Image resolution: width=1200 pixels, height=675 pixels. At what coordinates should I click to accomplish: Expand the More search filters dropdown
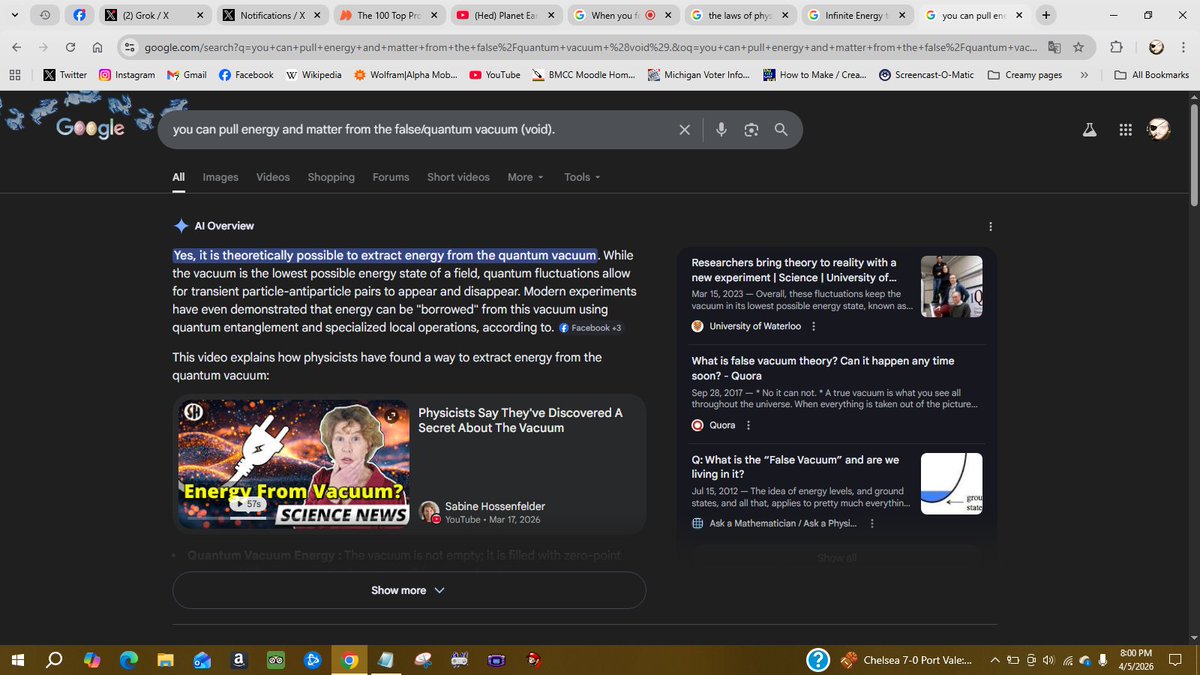coord(525,177)
